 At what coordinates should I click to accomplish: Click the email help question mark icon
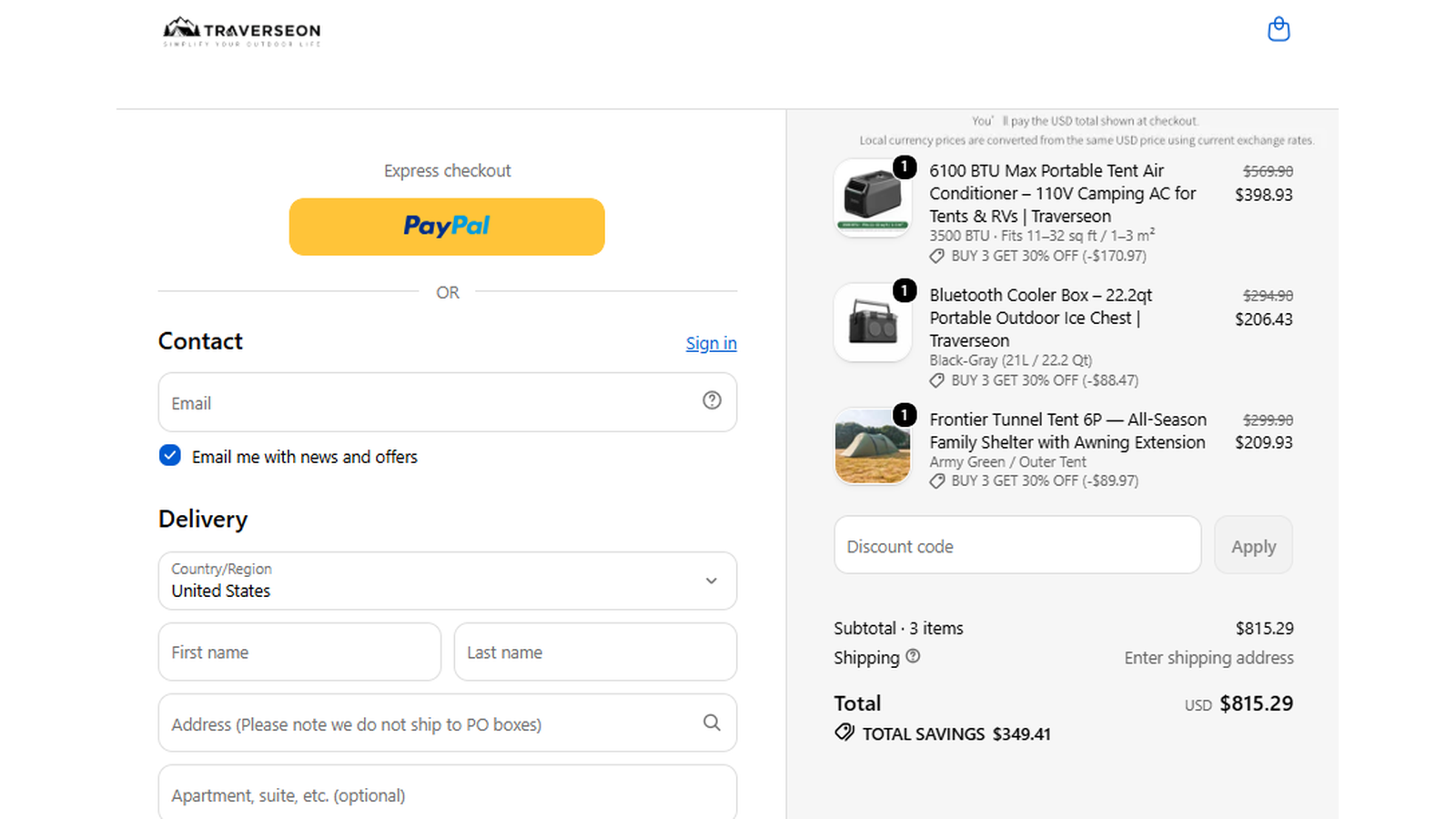click(x=712, y=400)
